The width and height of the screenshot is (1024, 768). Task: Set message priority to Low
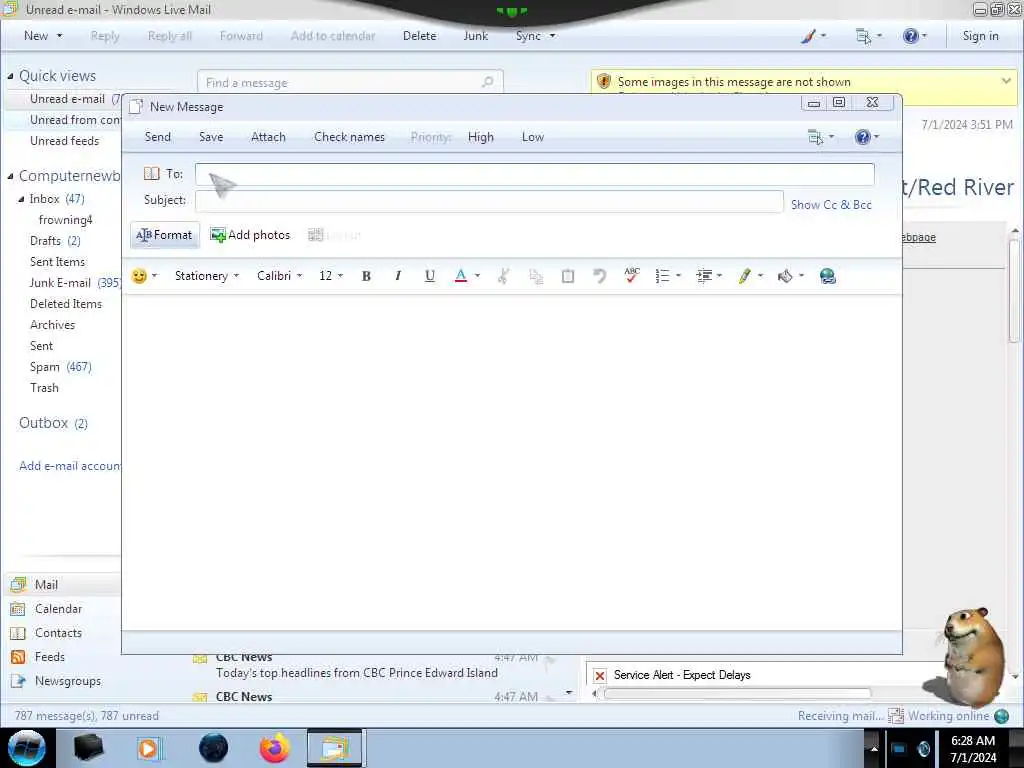coord(533,137)
